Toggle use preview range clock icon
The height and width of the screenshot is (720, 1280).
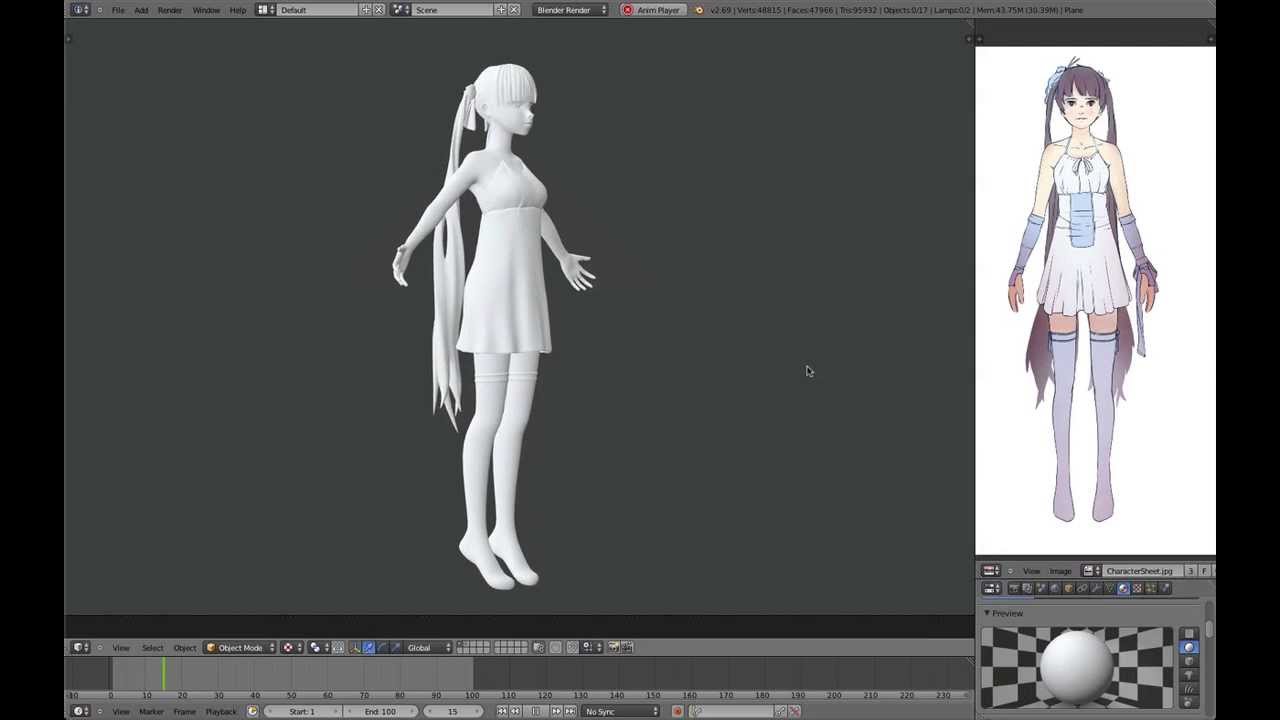coord(252,711)
